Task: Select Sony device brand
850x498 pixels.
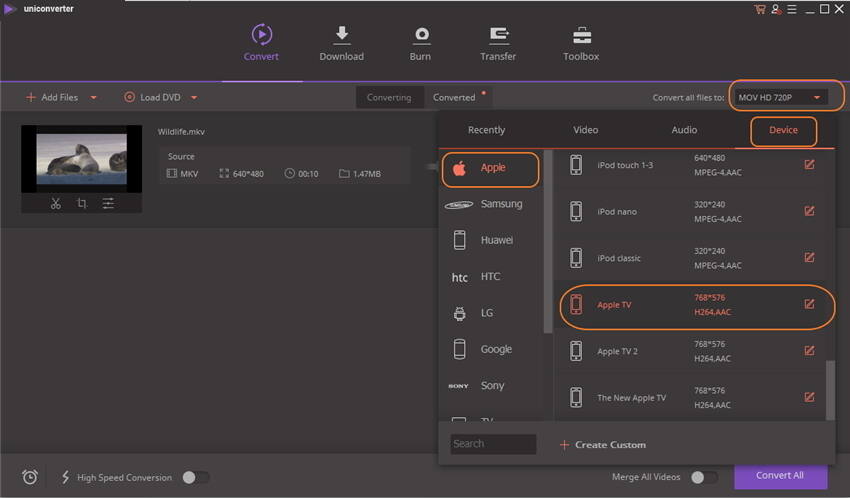Action: [490, 386]
